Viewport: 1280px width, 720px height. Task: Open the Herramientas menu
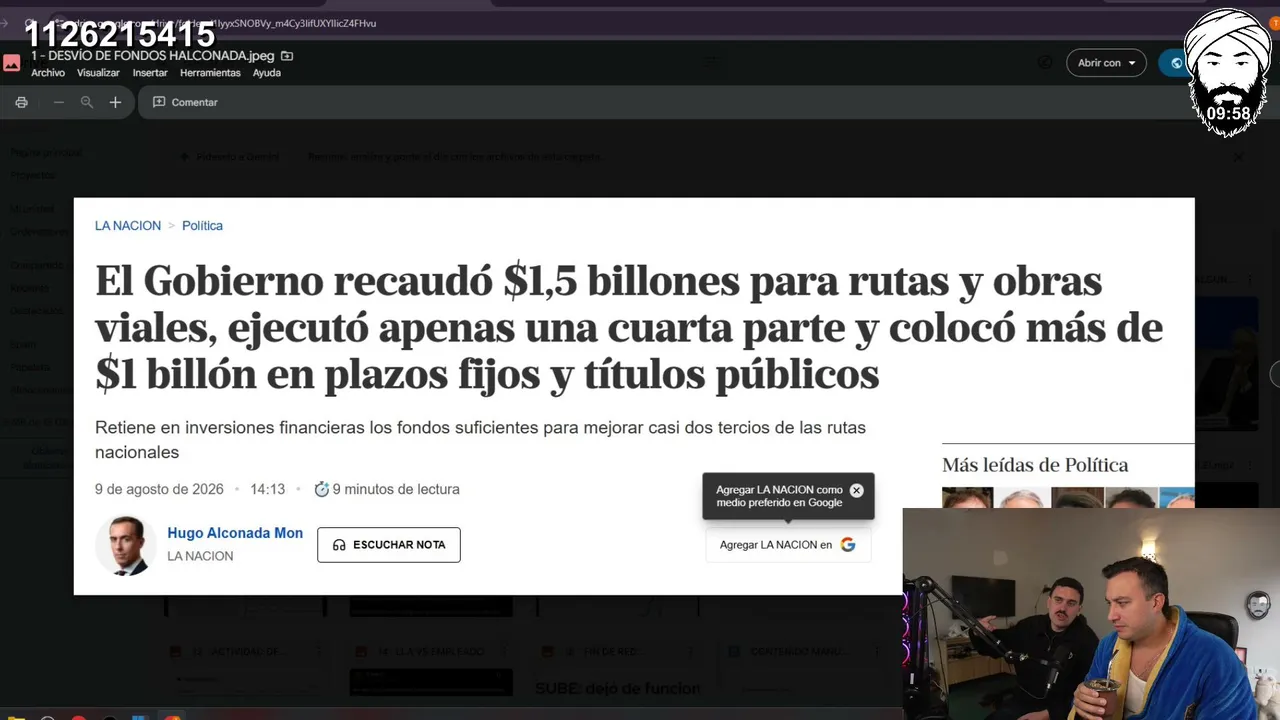[210, 73]
